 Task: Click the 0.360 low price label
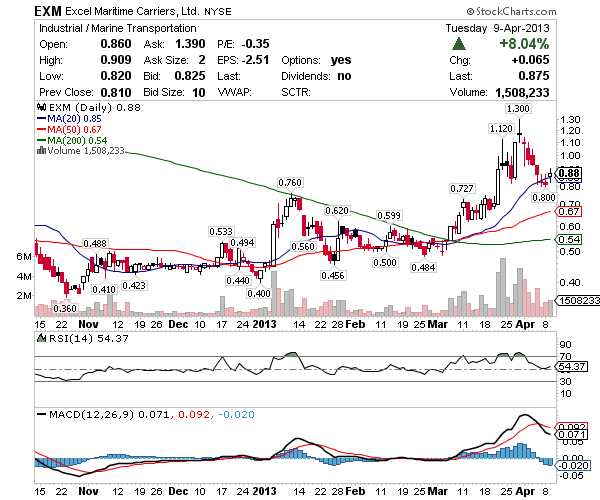click(64, 308)
